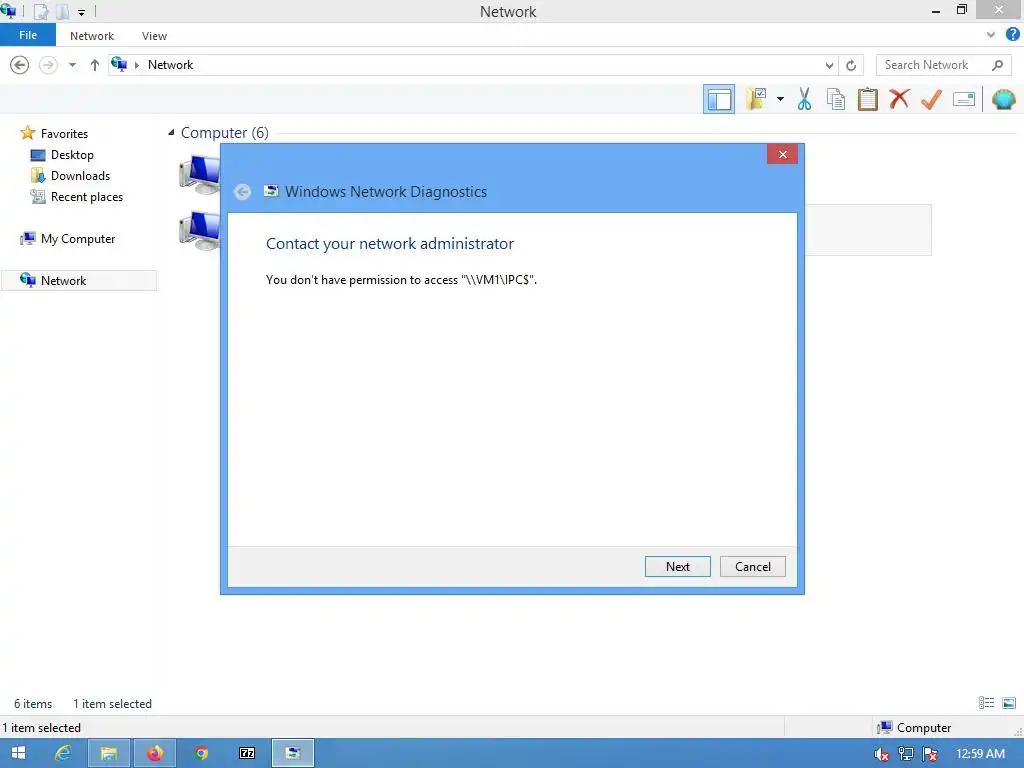The image size is (1024, 768).
Task: Refresh the Network location
Action: click(851, 65)
